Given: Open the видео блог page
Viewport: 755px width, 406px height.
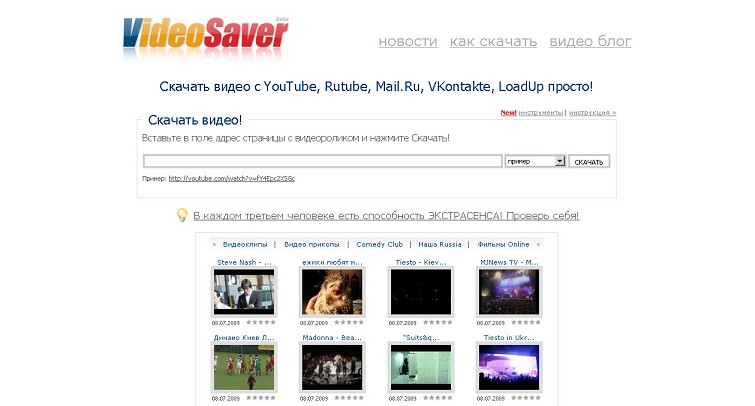Looking at the screenshot, I should tap(590, 42).
